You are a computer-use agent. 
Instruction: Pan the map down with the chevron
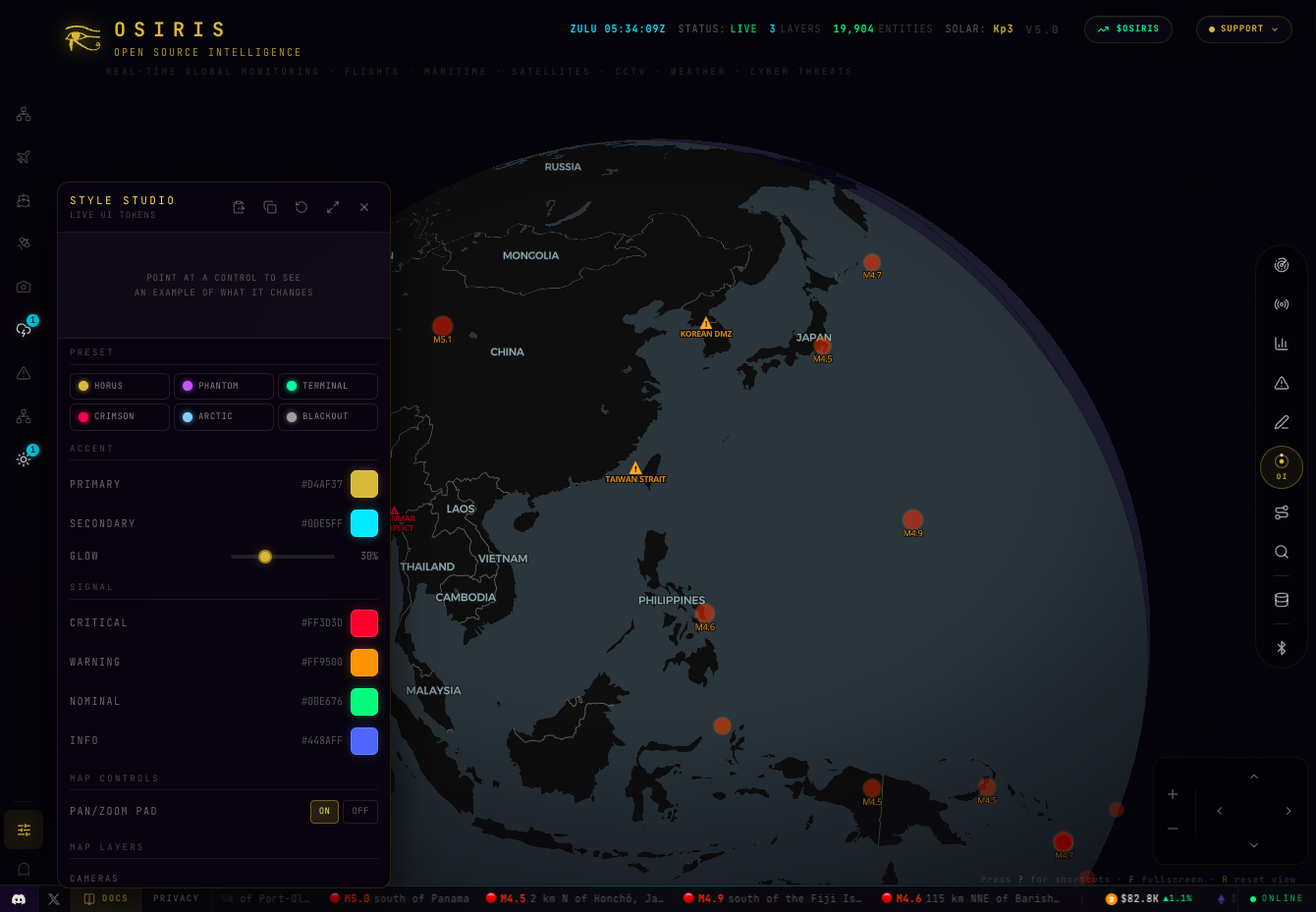click(x=1254, y=845)
